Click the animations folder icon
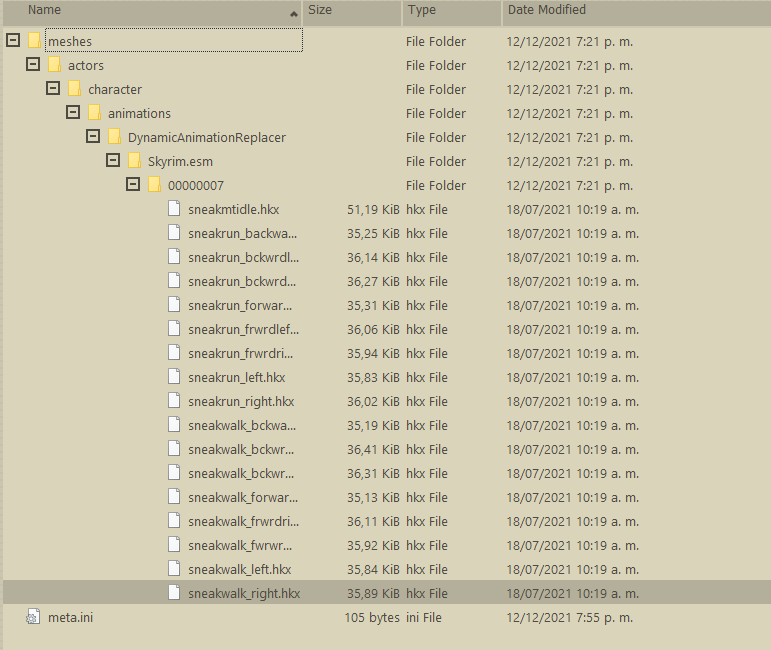The image size is (771, 650). (x=94, y=113)
